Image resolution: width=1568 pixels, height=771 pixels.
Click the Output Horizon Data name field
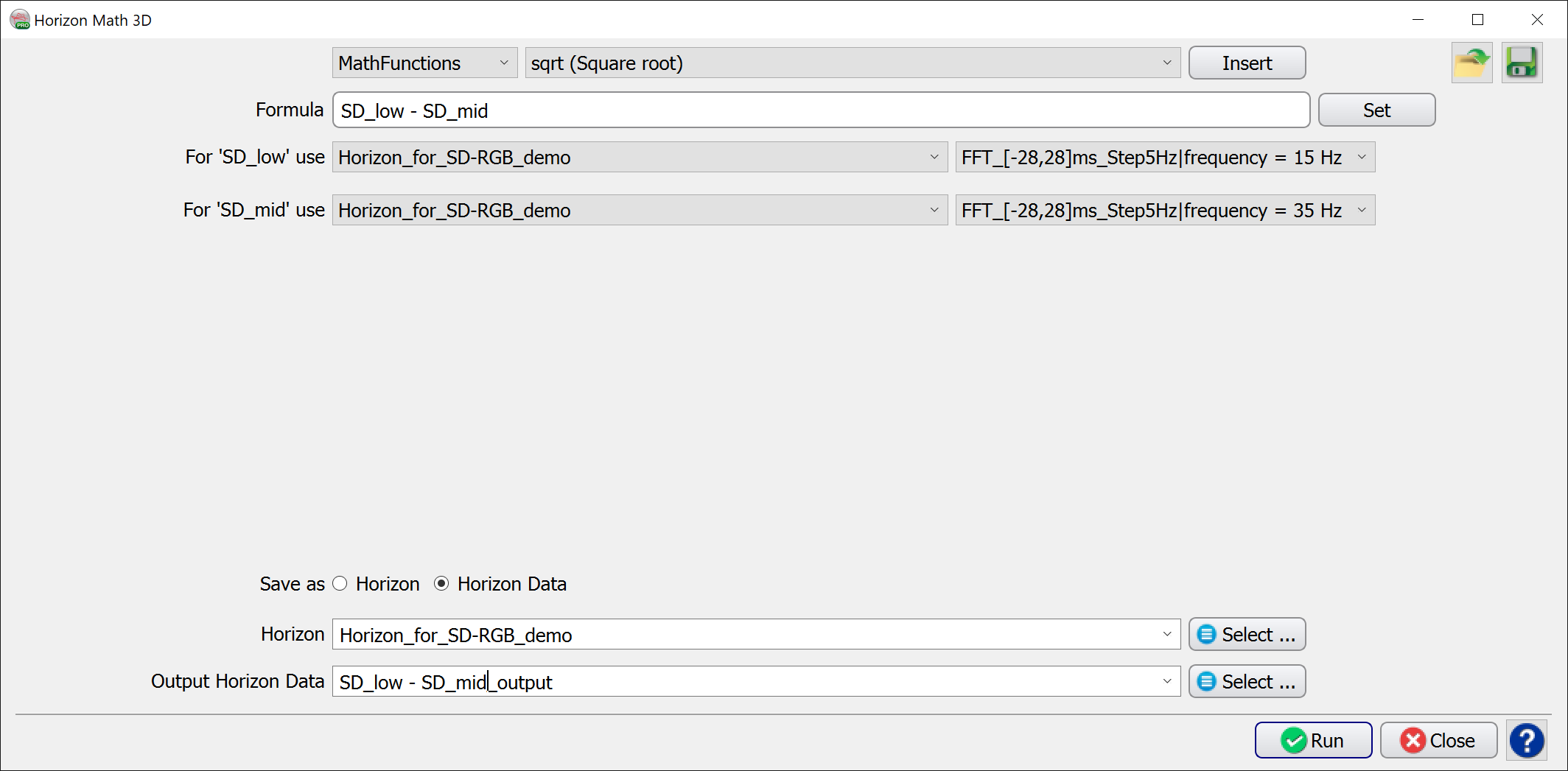pyautogui.click(x=744, y=682)
